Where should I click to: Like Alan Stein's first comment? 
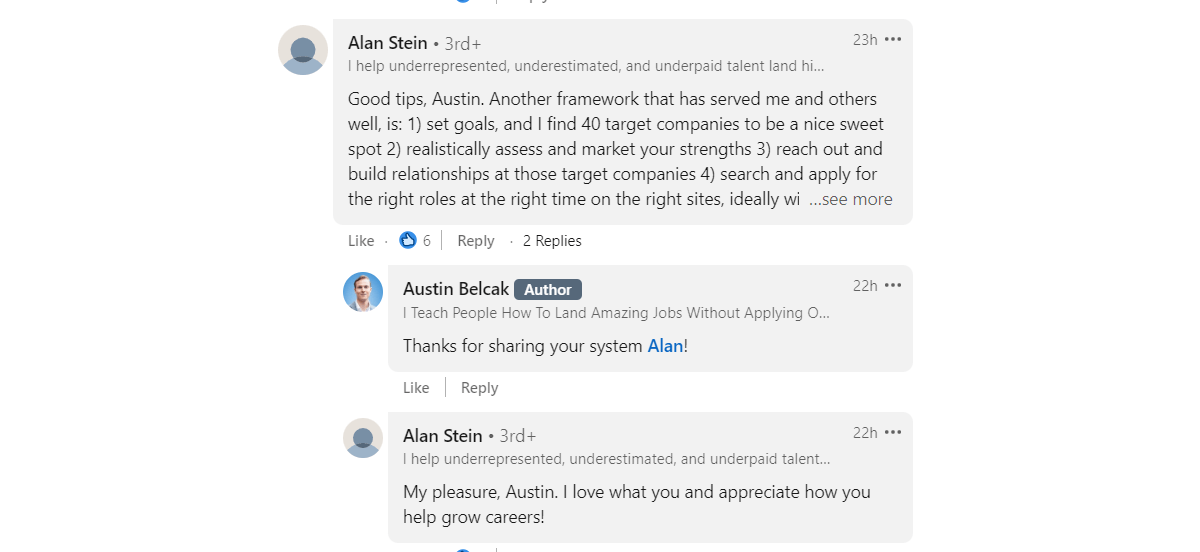click(x=361, y=241)
